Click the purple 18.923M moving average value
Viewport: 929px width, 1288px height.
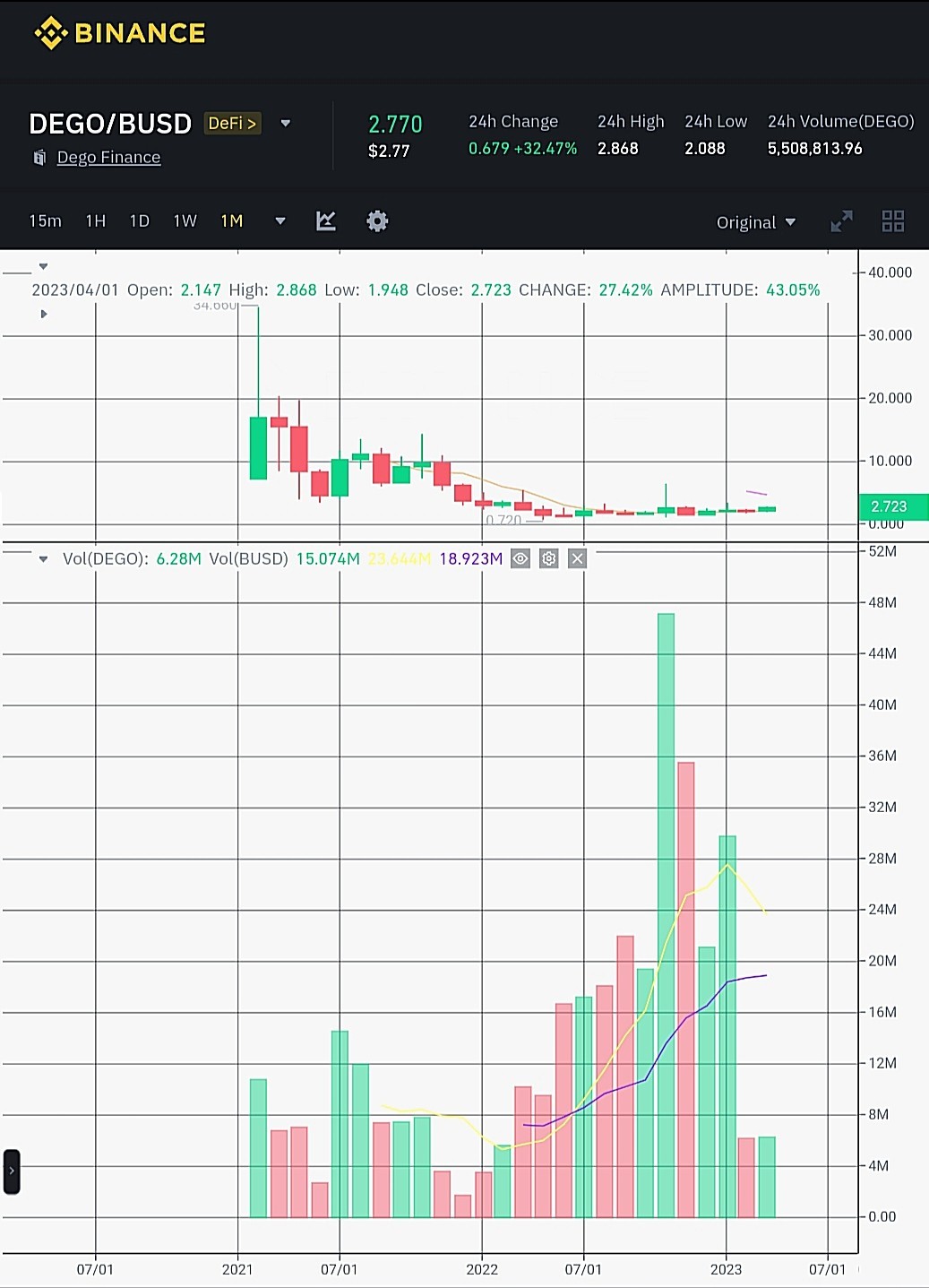pos(471,559)
